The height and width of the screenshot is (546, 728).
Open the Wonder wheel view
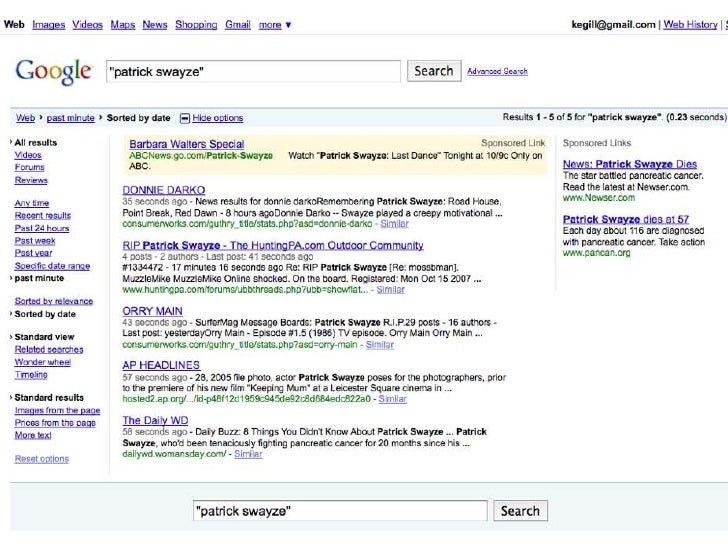tap(43, 362)
